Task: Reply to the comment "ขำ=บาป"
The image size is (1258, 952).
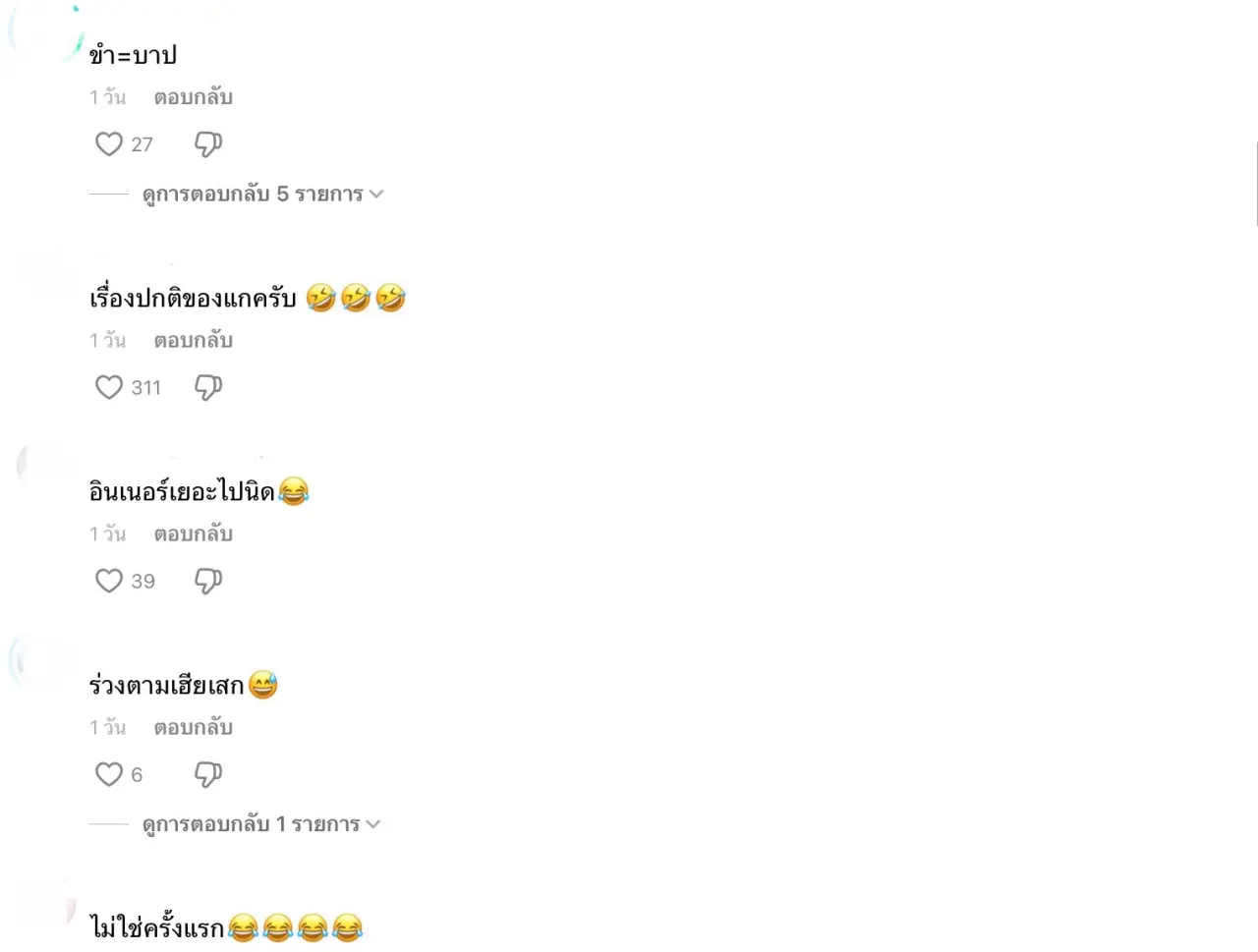Action: click(x=194, y=97)
